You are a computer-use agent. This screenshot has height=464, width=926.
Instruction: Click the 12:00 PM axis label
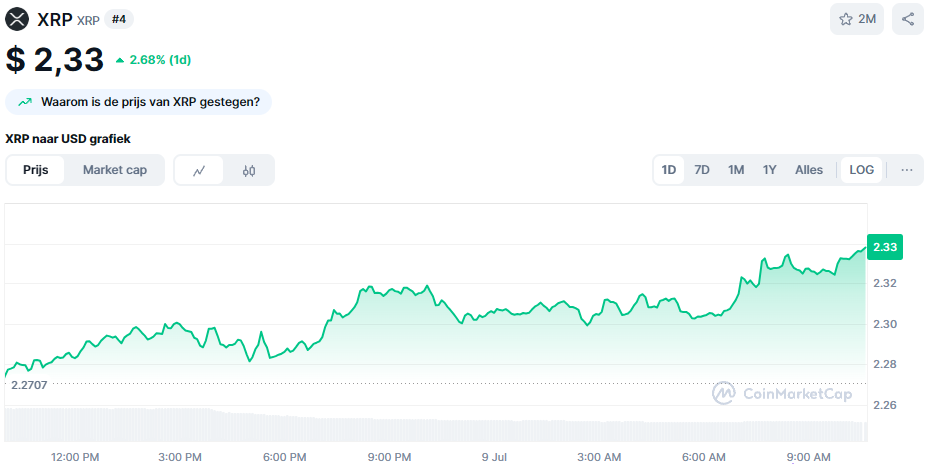pos(75,457)
